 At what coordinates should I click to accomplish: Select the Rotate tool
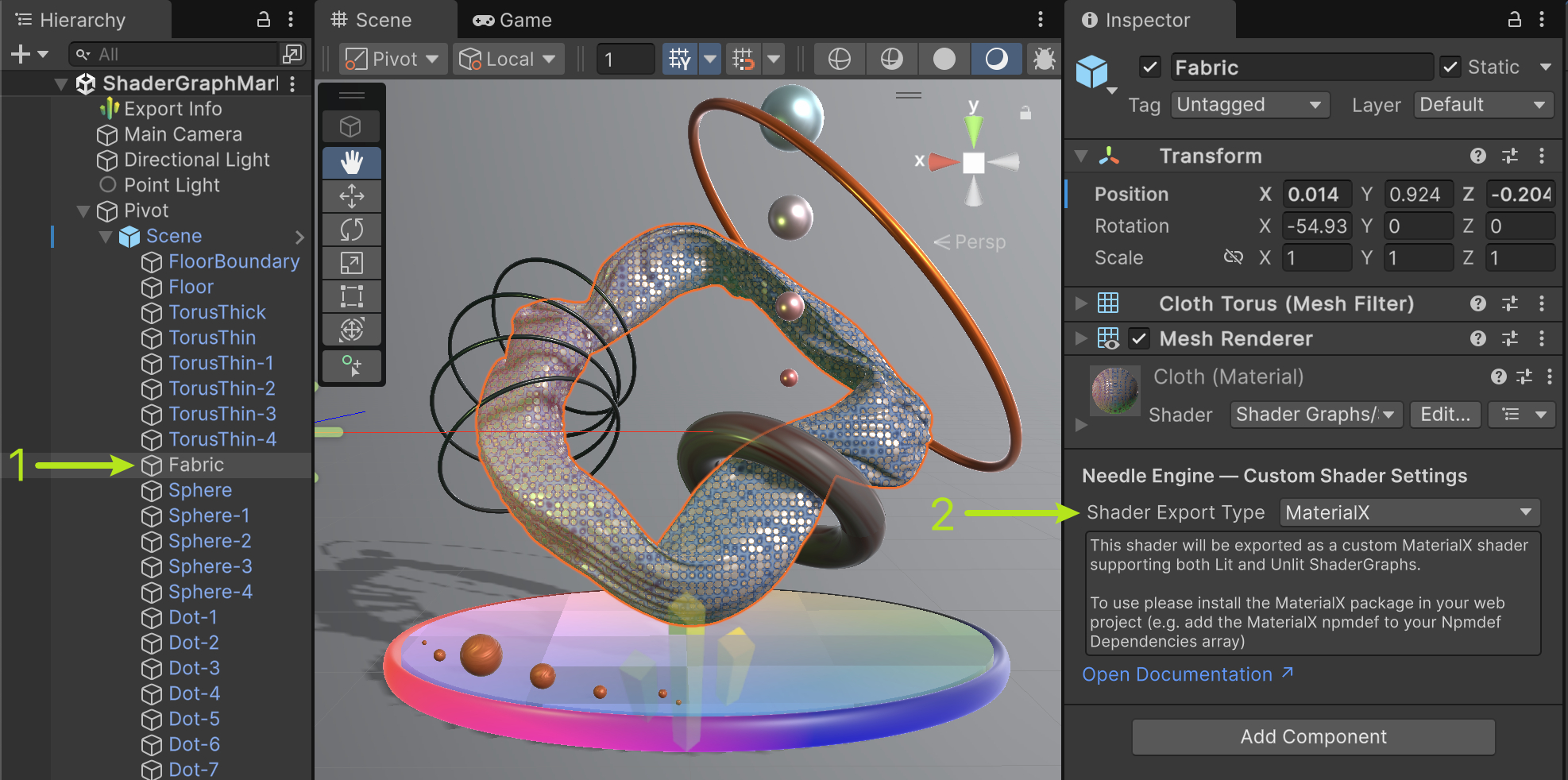(351, 230)
